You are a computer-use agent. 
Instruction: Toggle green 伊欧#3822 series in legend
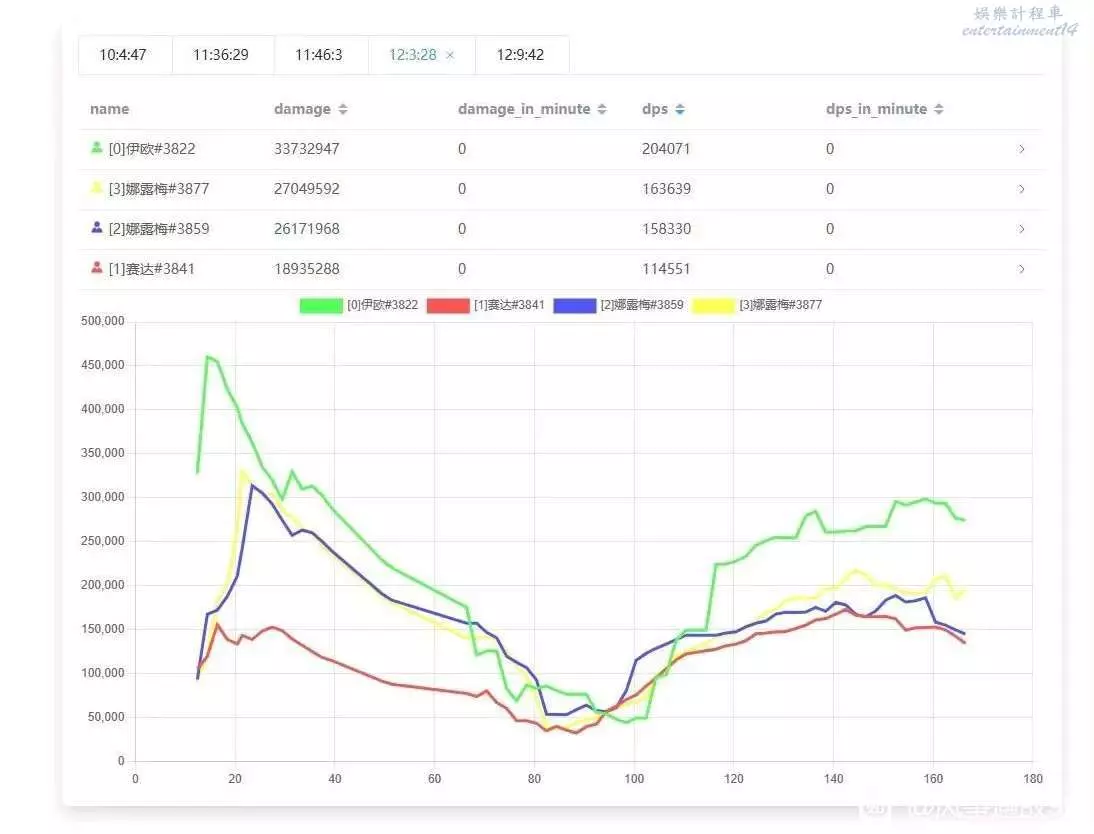point(320,305)
